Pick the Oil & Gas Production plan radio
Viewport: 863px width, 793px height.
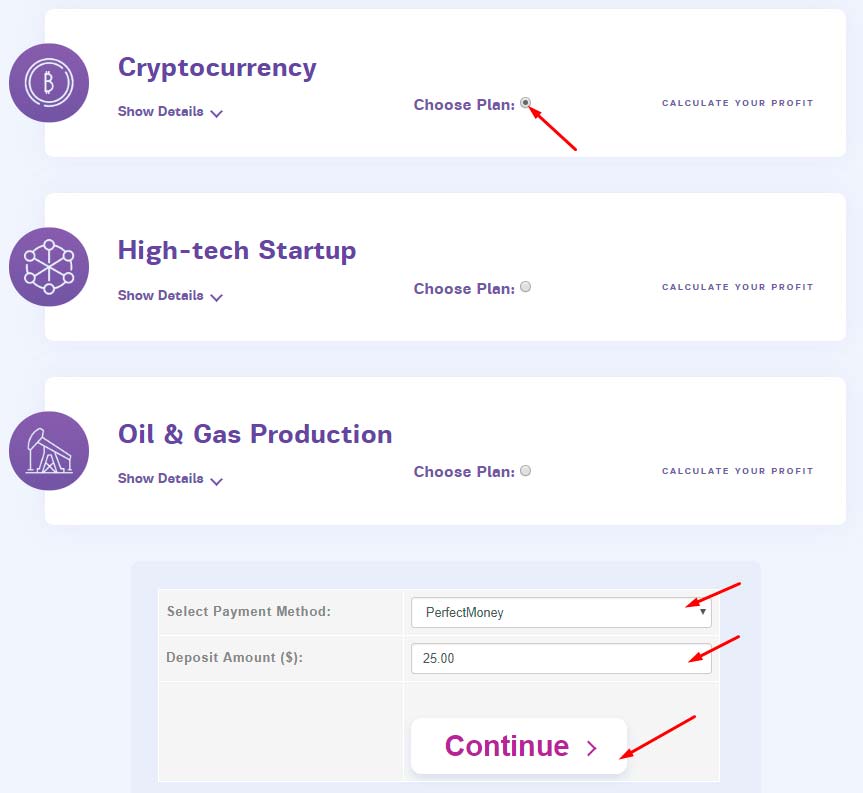(526, 471)
